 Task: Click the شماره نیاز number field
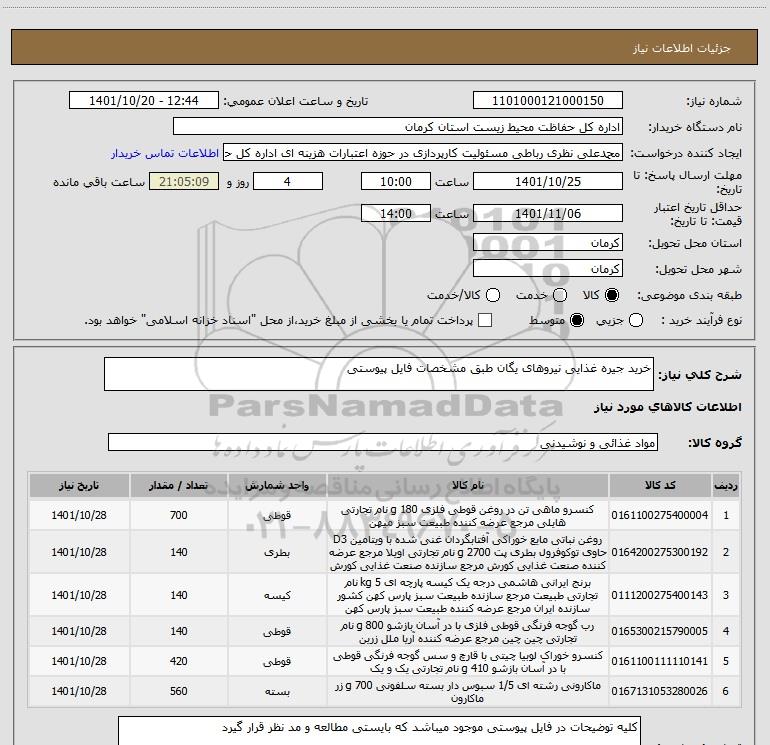[548, 101]
